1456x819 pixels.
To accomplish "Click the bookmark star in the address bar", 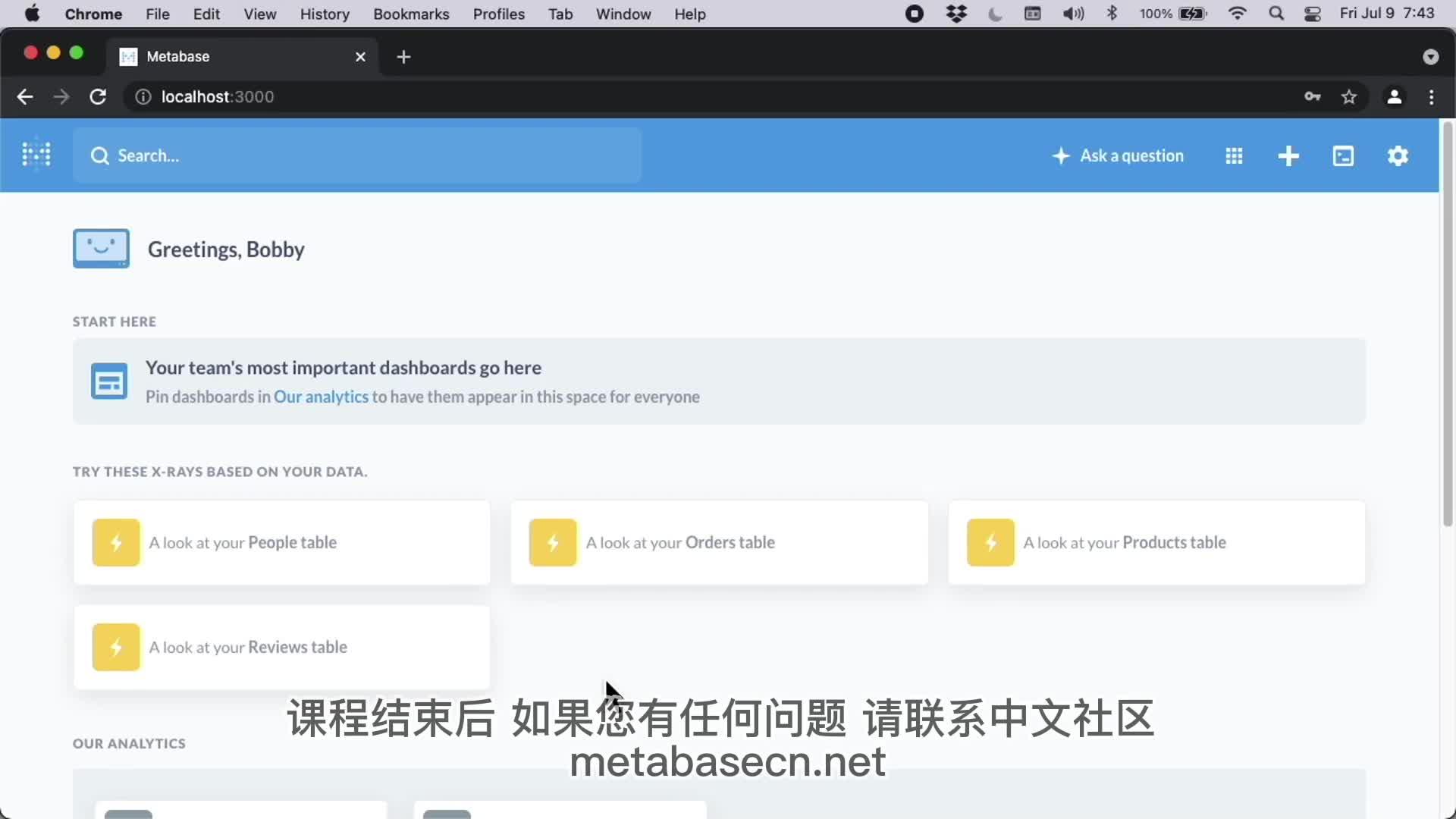I will [1350, 96].
